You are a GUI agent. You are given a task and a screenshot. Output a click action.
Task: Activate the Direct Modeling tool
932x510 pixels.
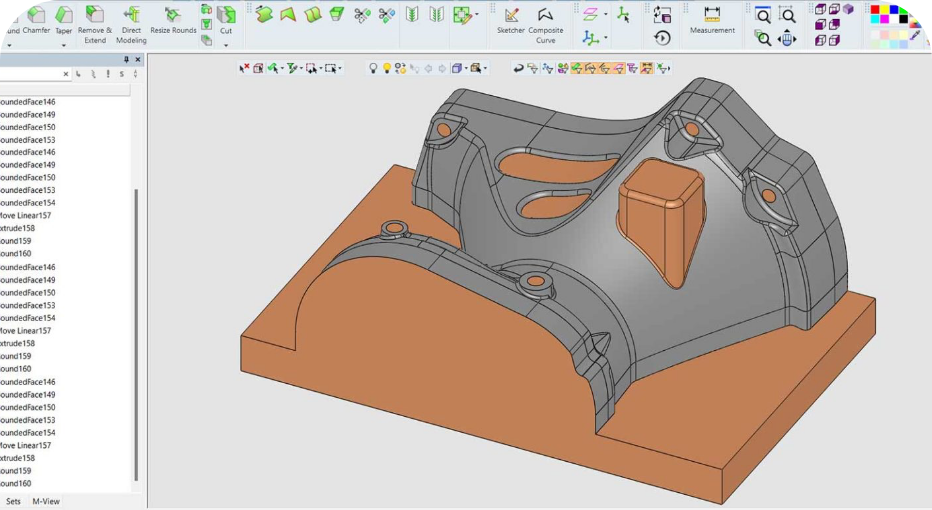pyautogui.click(x=131, y=24)
